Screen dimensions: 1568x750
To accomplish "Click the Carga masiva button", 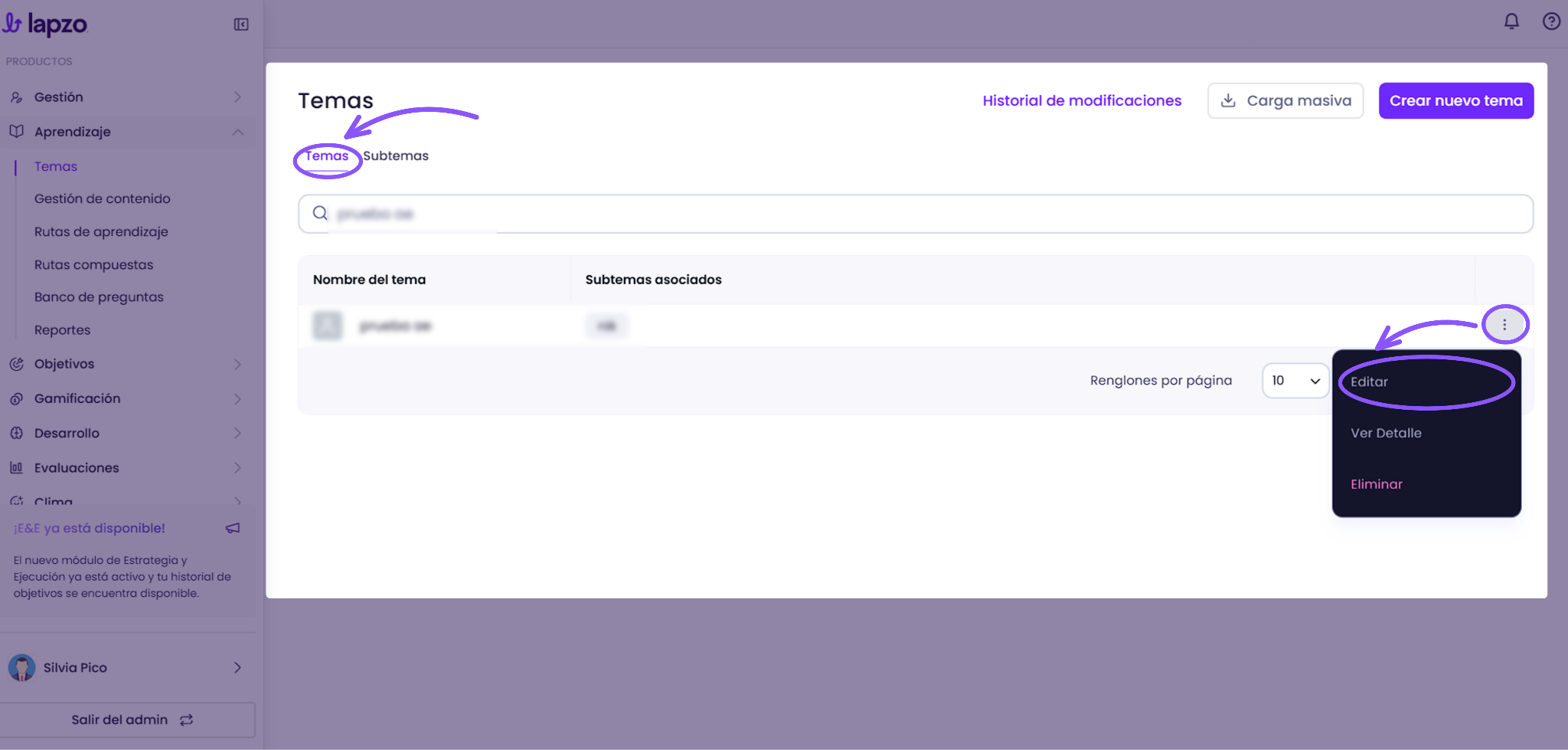I will tap(1285, 100).
